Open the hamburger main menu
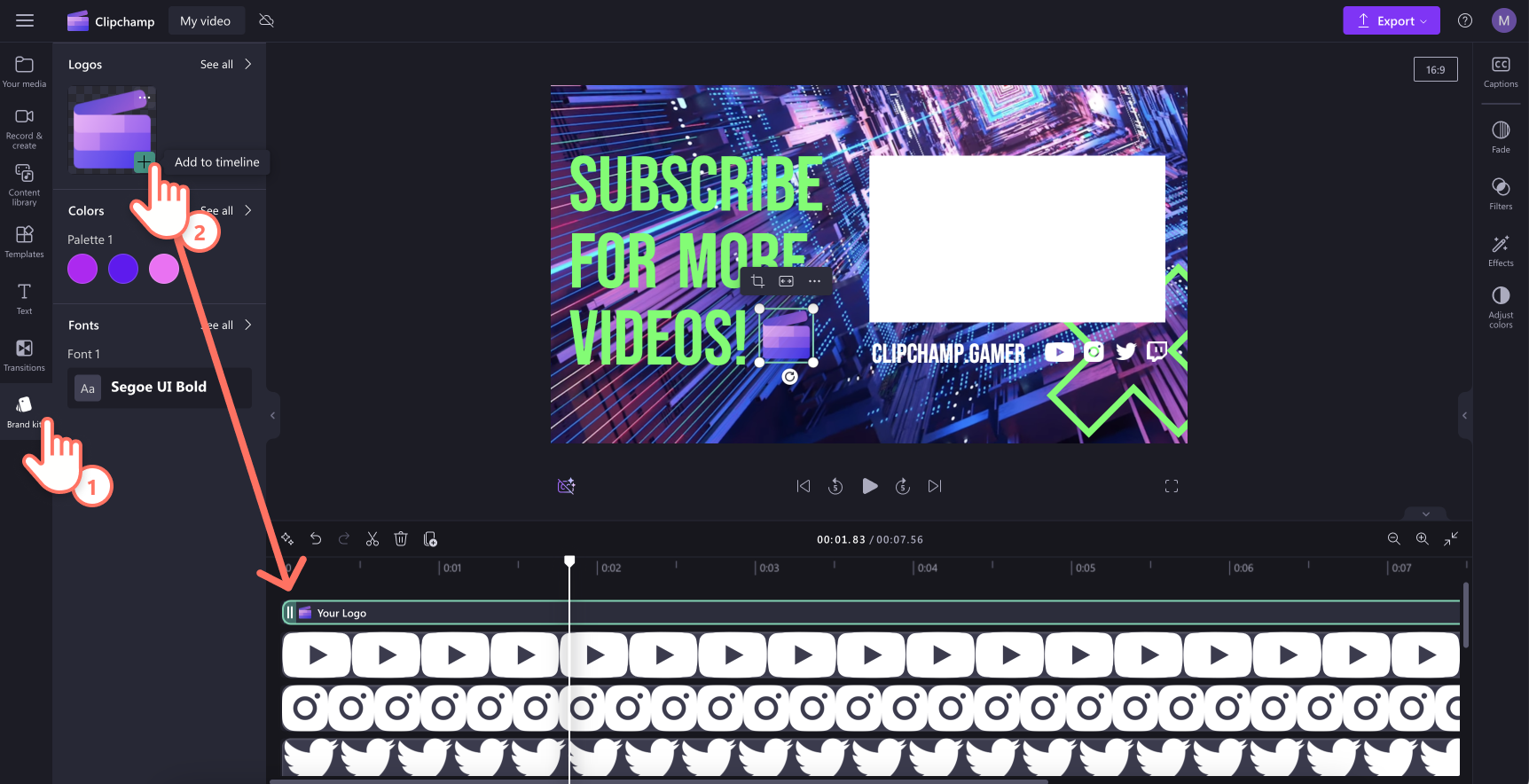Screen dimensions: 1529x784 coord(25,20)
